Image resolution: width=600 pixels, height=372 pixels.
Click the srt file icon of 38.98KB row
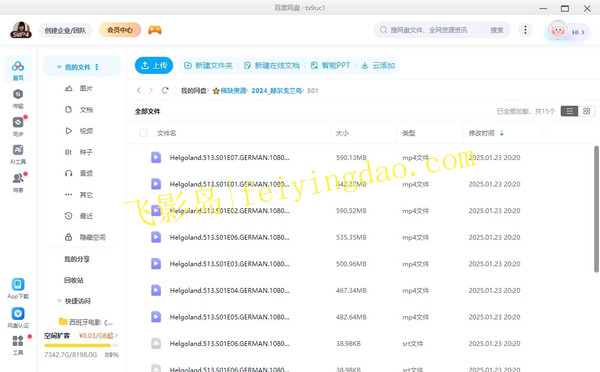[x=156, y=343]
